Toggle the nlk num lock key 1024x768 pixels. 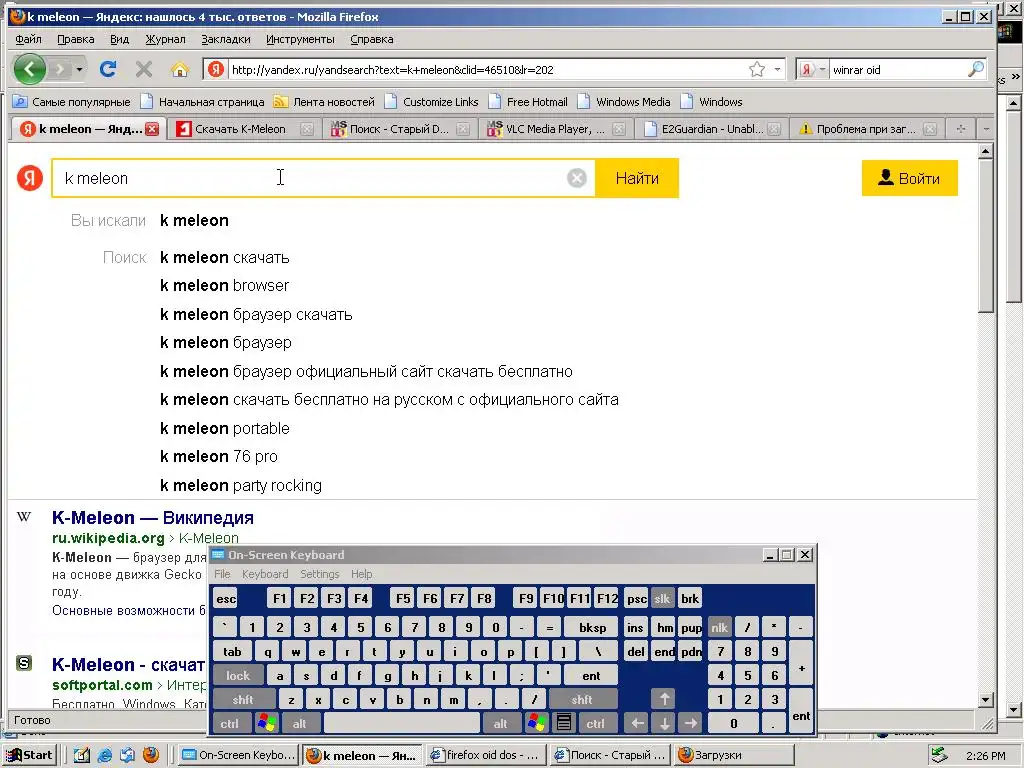click(719, 628)
